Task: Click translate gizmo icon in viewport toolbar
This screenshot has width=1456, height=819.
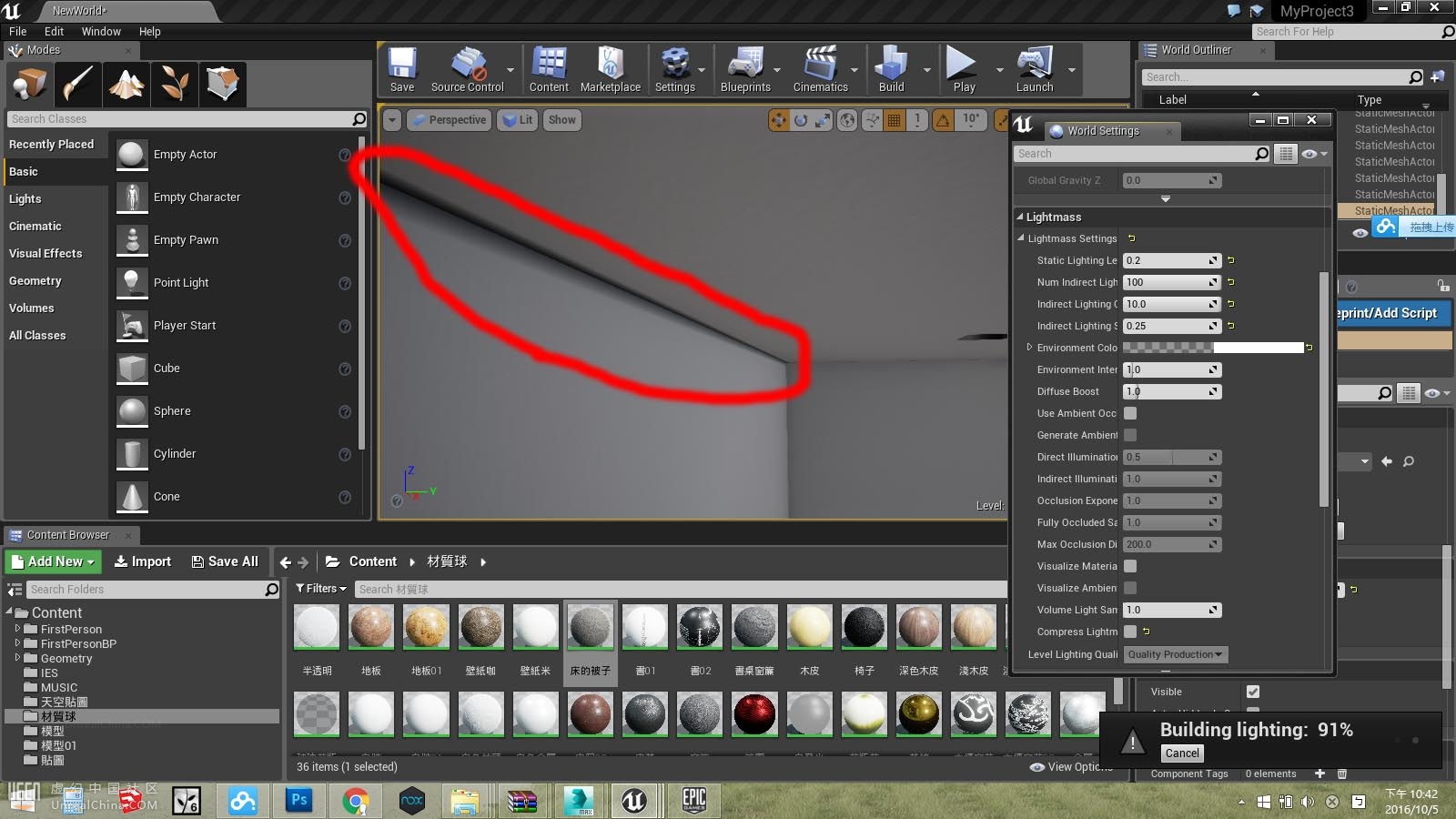Action: (x=779, y=120)
